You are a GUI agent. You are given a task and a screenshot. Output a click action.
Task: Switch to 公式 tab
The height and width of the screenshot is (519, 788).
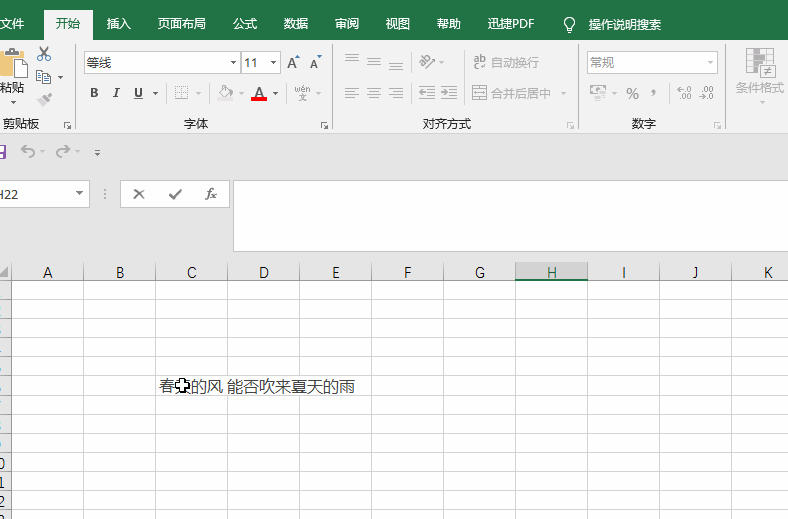point(245,24)
